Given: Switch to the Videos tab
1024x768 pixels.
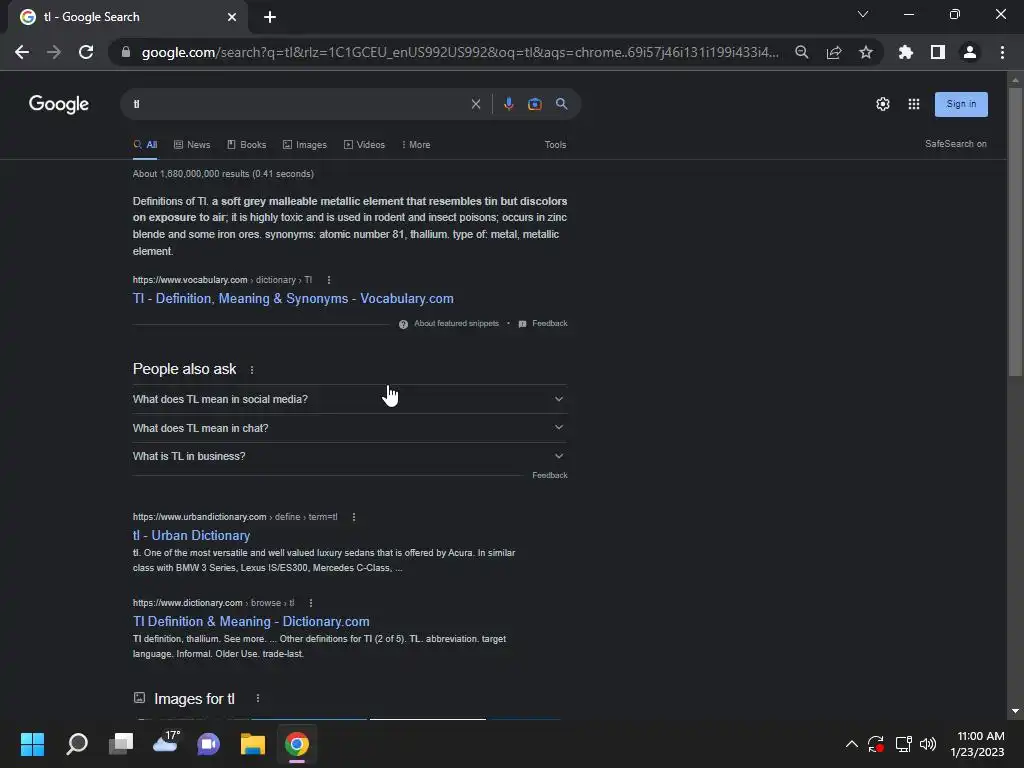Looking at the screenshot, I should click(x=364, y=145).
